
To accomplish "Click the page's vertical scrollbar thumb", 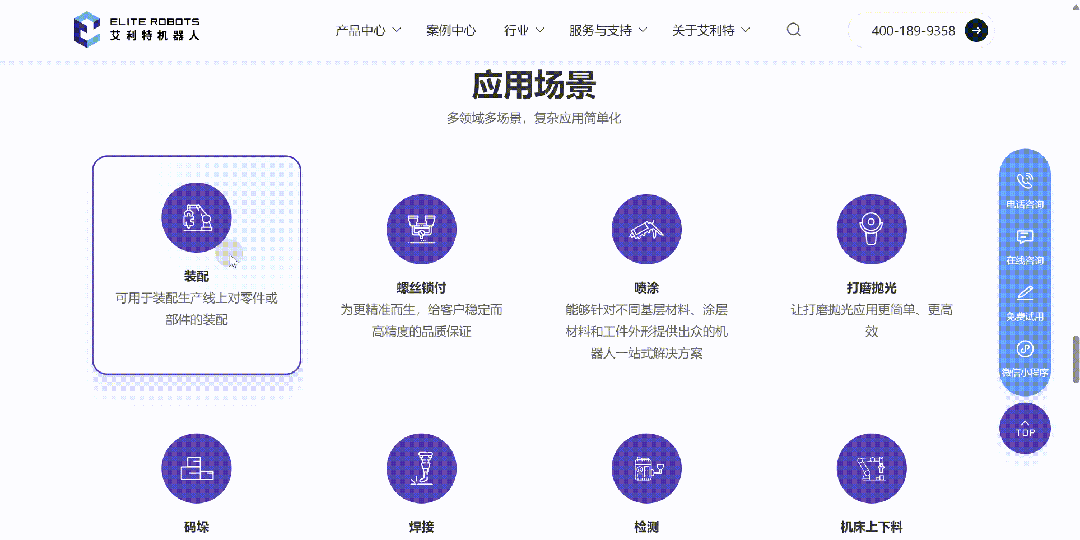I will click(1076, 359).
